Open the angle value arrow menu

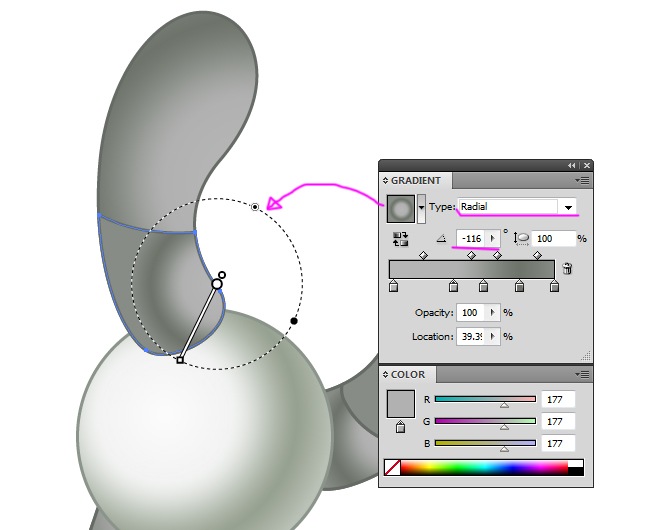coord(492,239)
